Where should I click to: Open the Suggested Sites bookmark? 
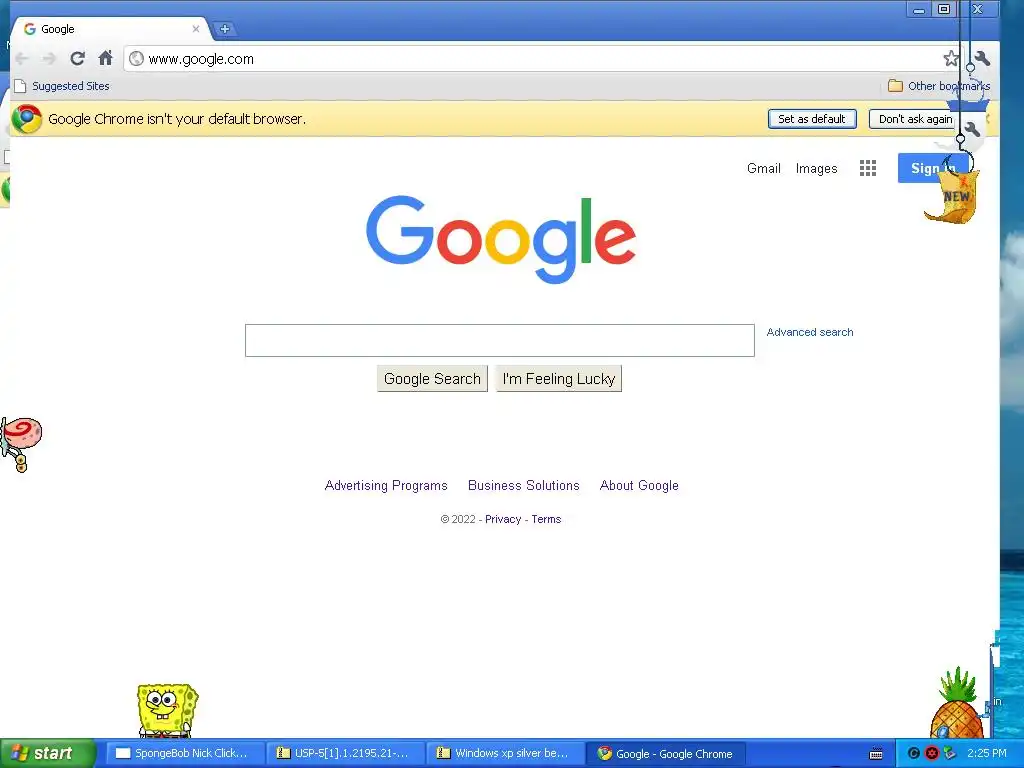[x=62, y=86]
